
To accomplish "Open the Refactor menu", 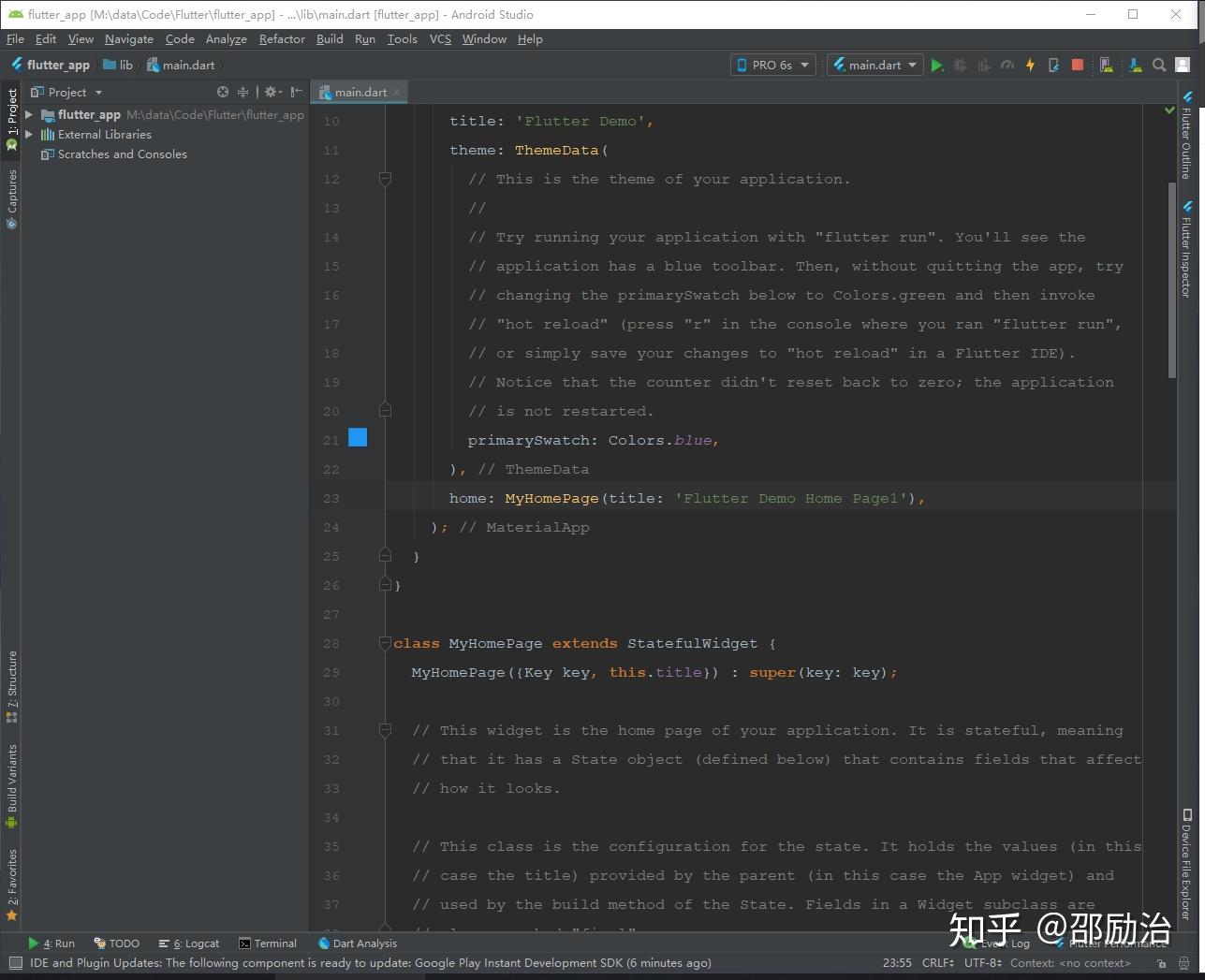I will tap(282, 39).
